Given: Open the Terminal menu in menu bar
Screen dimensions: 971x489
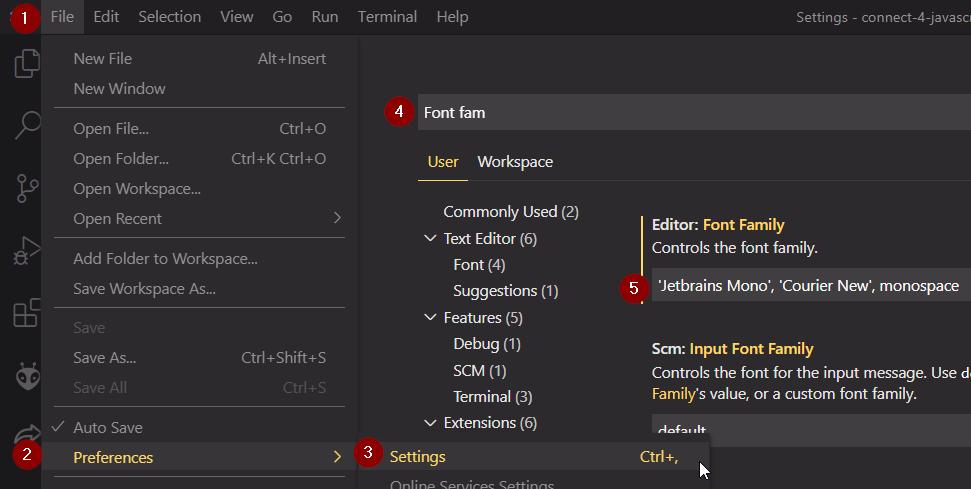Looking at the screenshot, I should (x=387, y=17).
